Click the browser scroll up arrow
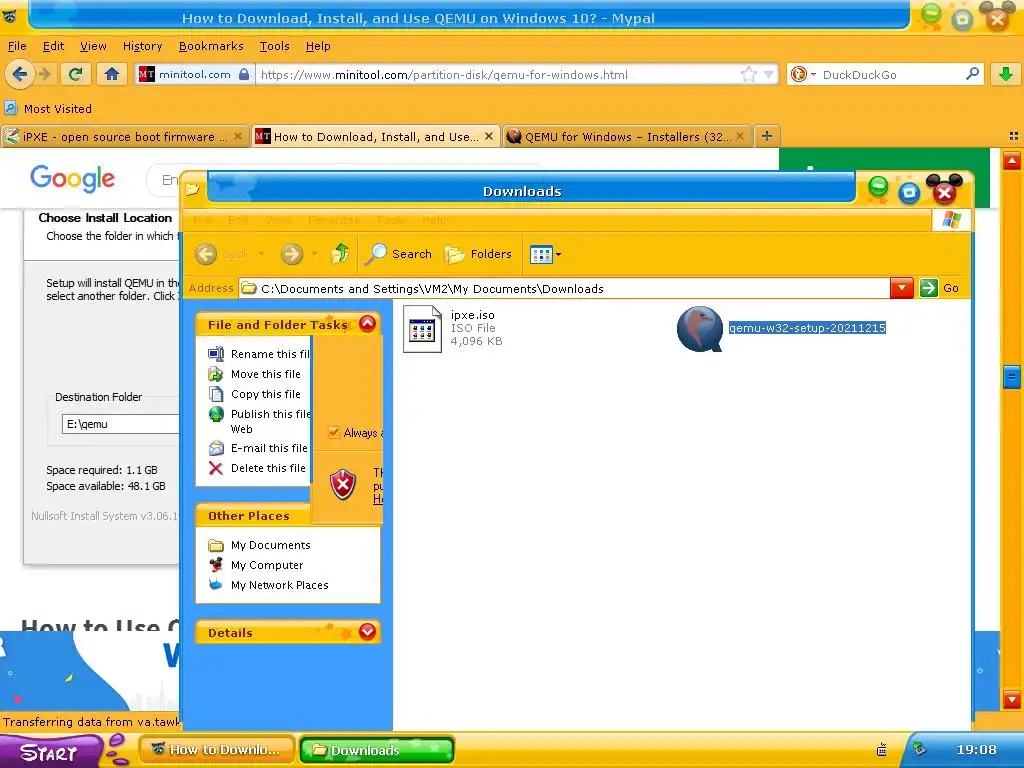Screen dimensions: 1024x768 coord(1012,160)
